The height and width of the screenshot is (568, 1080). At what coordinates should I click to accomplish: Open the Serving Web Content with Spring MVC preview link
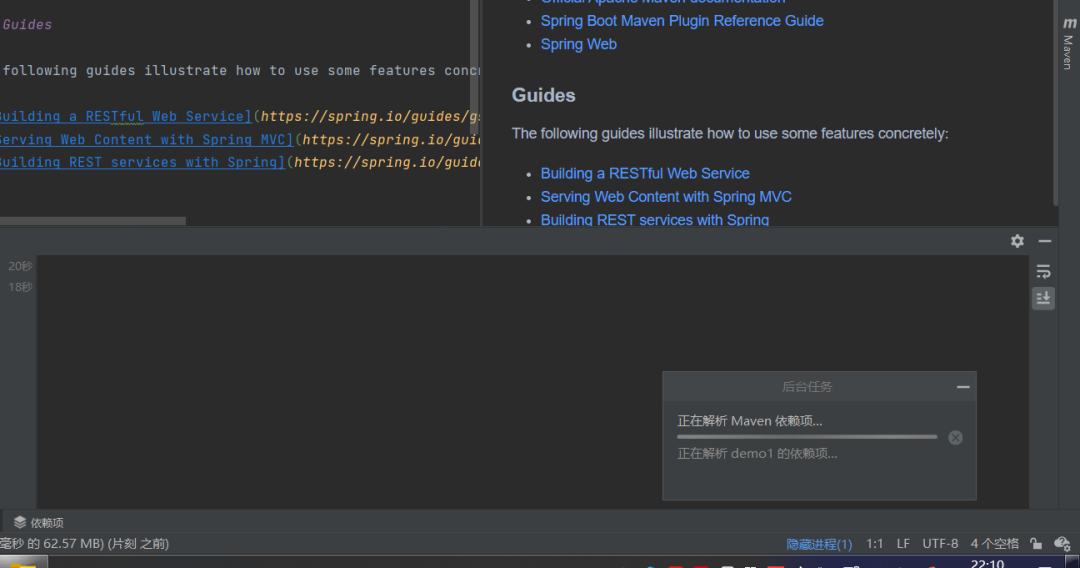[x=666, y=197]
